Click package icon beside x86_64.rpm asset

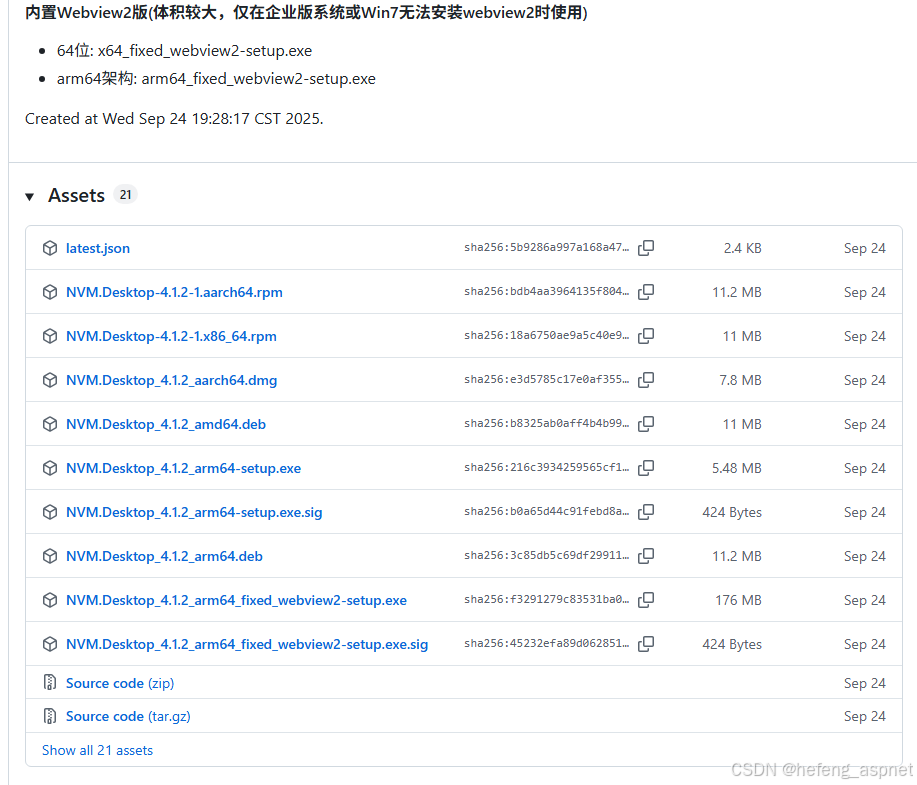tap(50, 336)
